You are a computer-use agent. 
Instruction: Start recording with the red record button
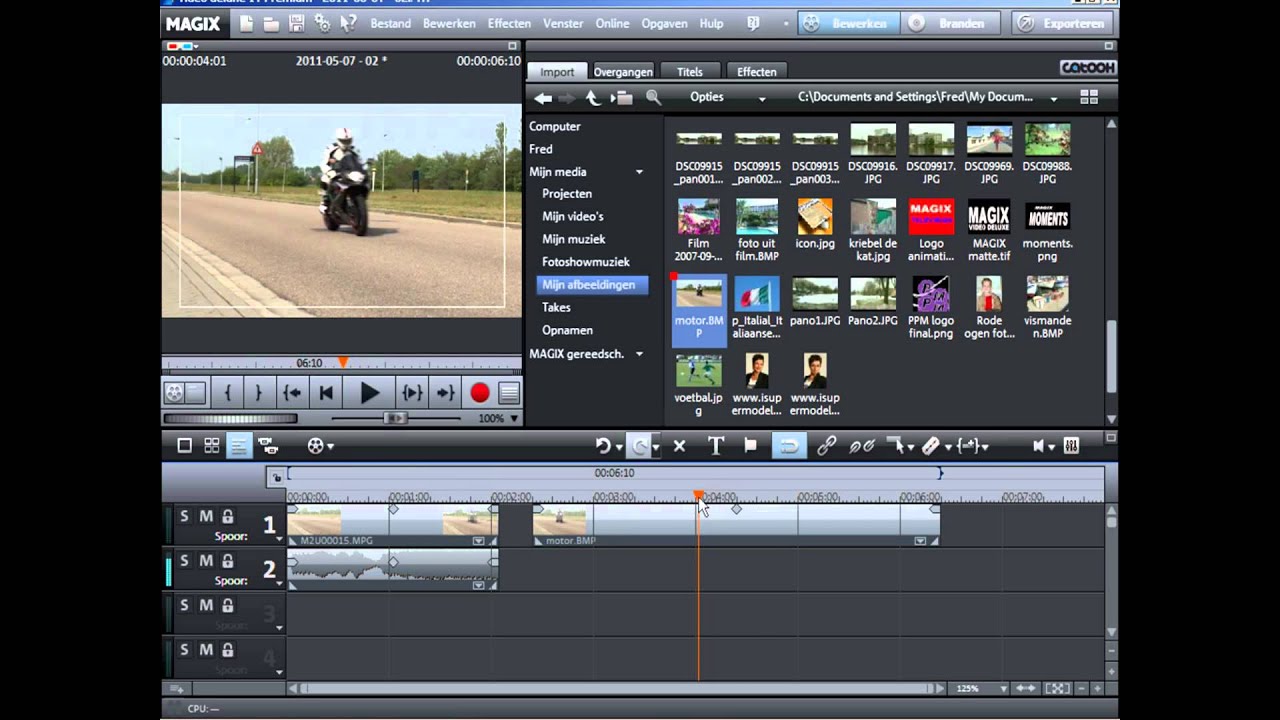480,393
